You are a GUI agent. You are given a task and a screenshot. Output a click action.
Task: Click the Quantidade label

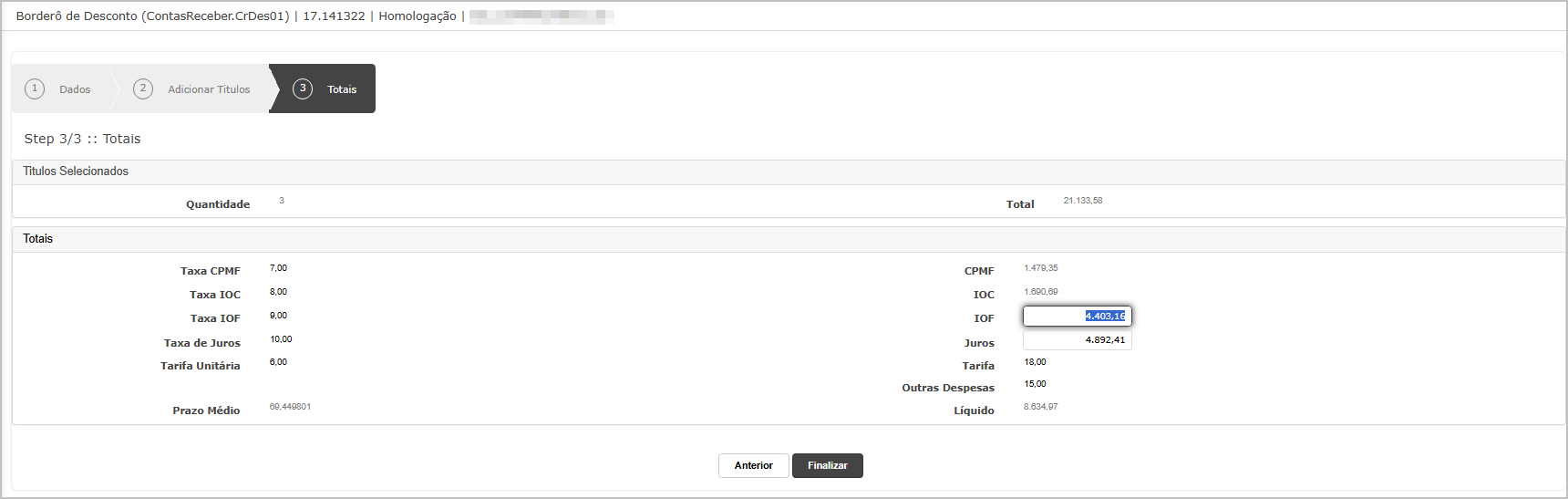[x=218, y=204]
